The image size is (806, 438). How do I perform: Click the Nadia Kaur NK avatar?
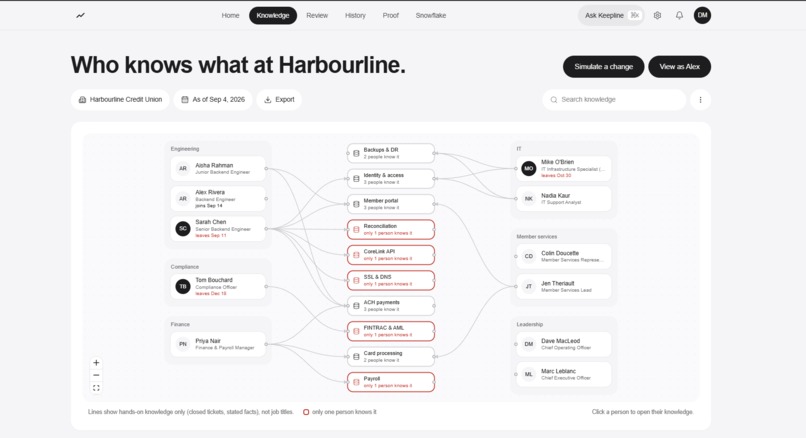pyautogui.click(x=528, y=198)
